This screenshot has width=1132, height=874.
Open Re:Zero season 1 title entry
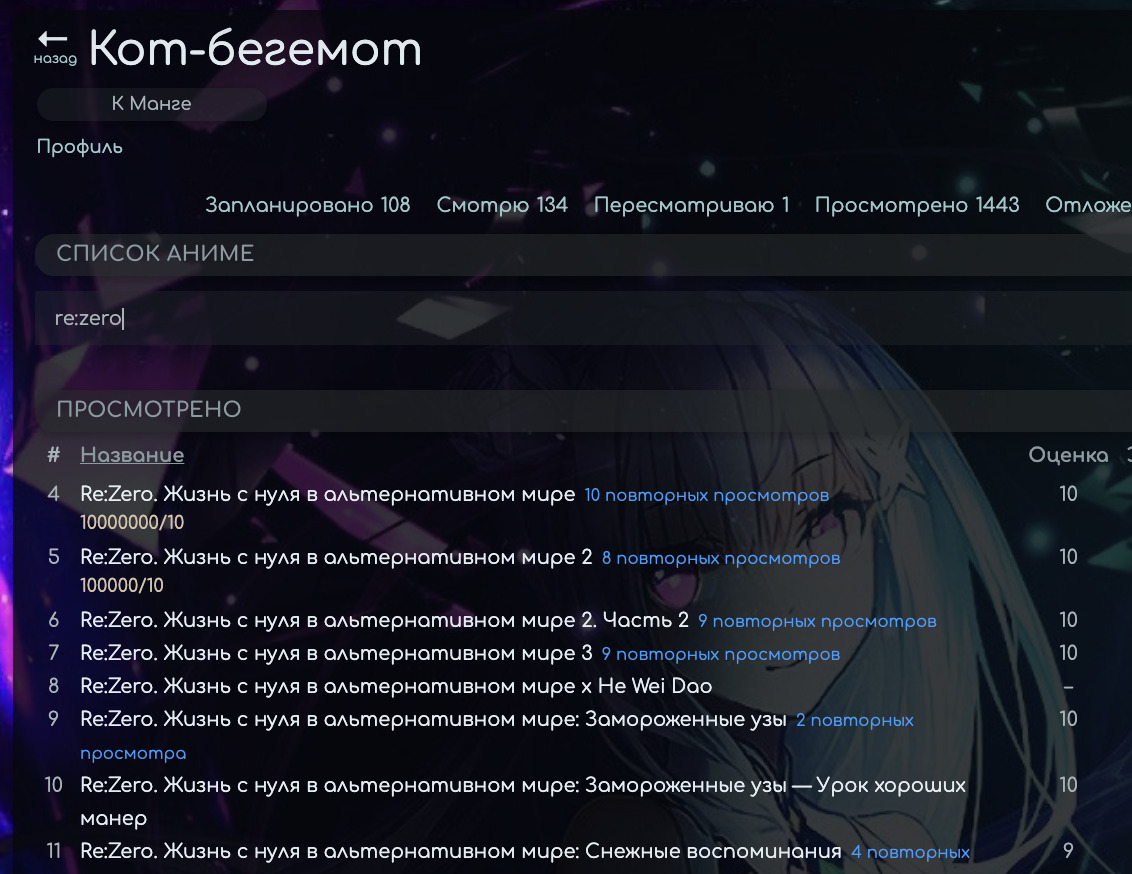(x=328, y=494)
